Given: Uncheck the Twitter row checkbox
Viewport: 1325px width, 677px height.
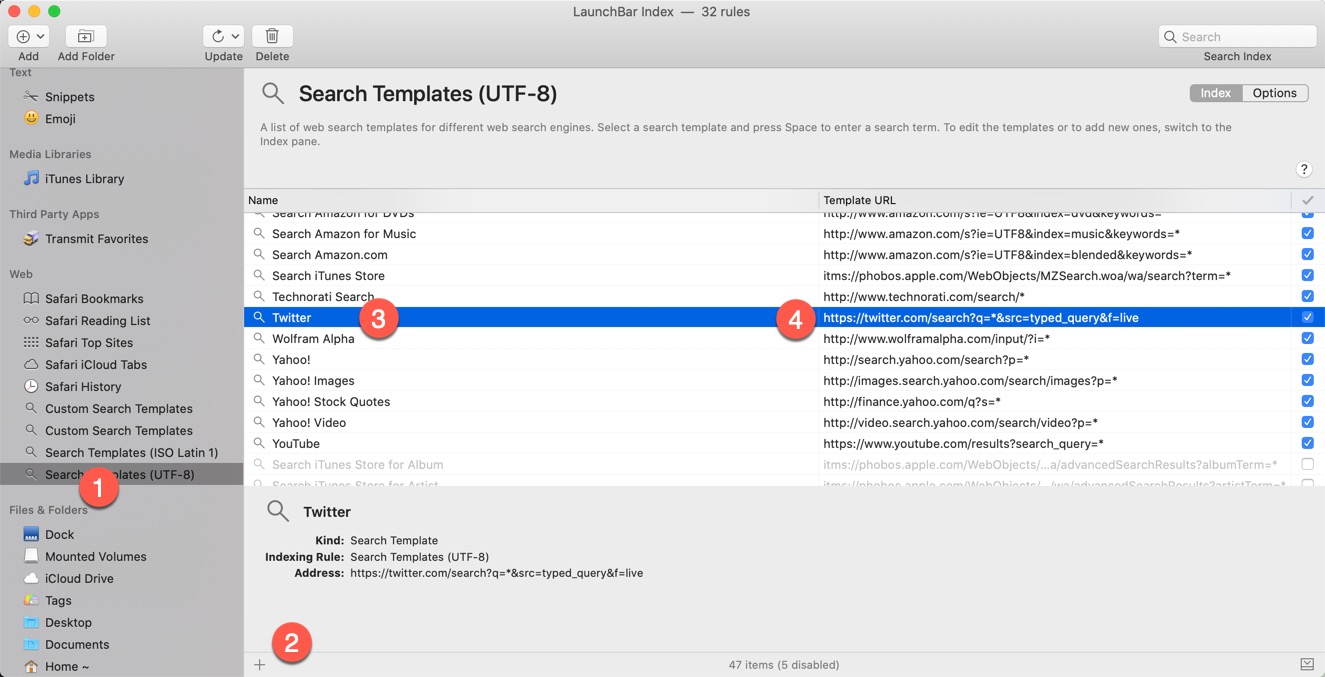Looking at the screenshot, I should 1307,317.
